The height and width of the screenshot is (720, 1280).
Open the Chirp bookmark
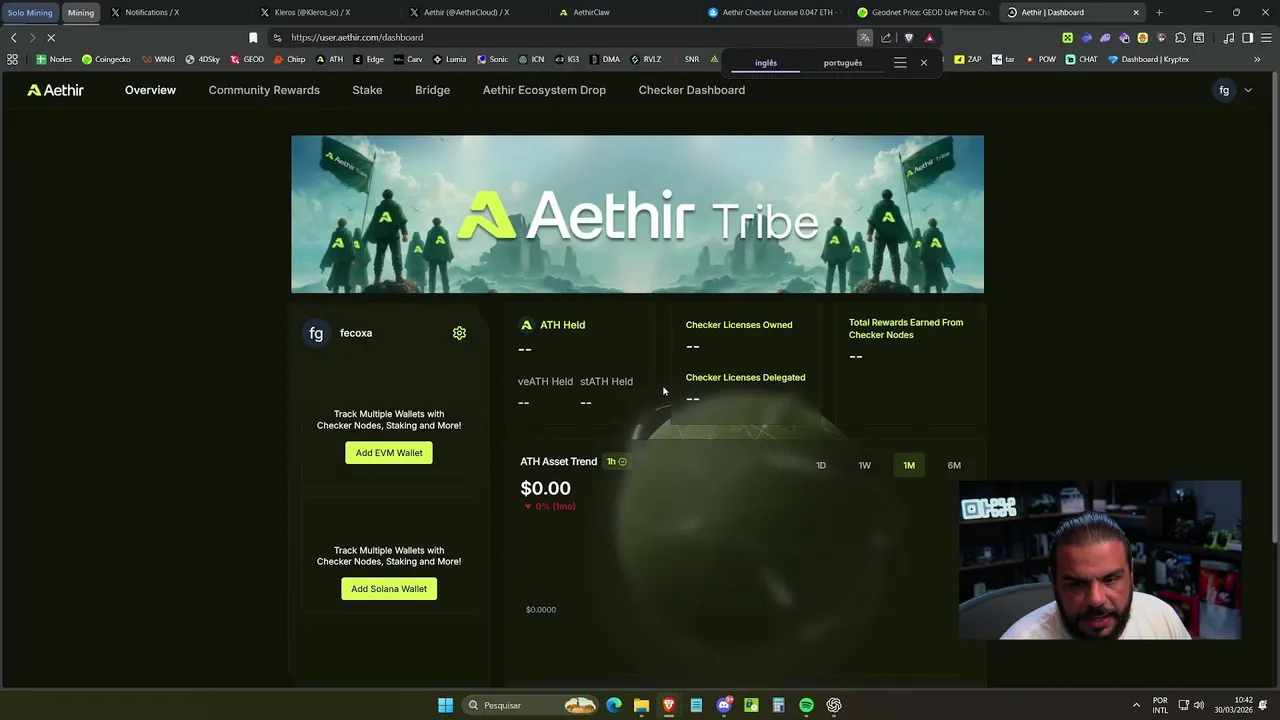[289, 59]
